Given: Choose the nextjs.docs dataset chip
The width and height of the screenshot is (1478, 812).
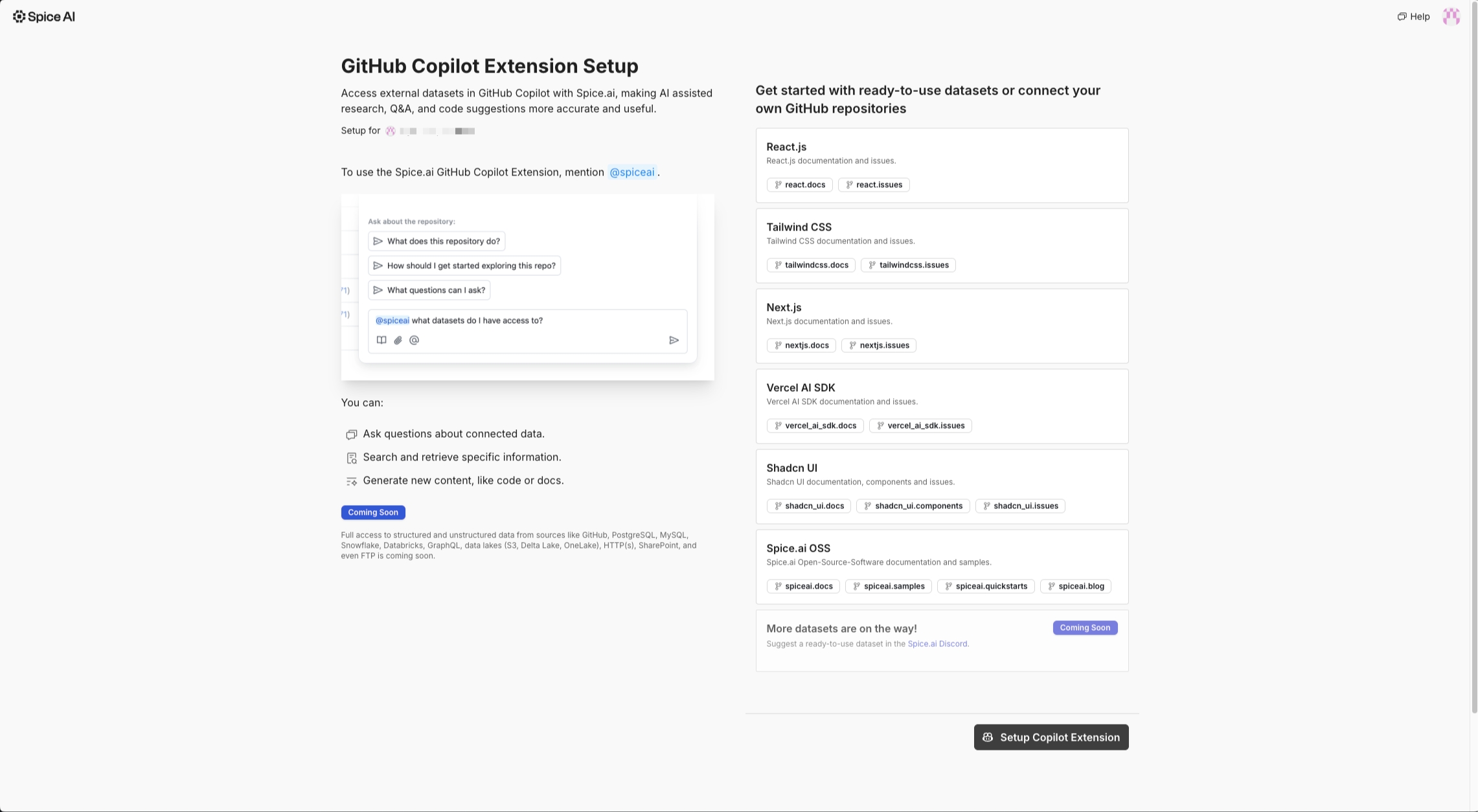Looking at the screenshot, I should (x=801, y=345).
